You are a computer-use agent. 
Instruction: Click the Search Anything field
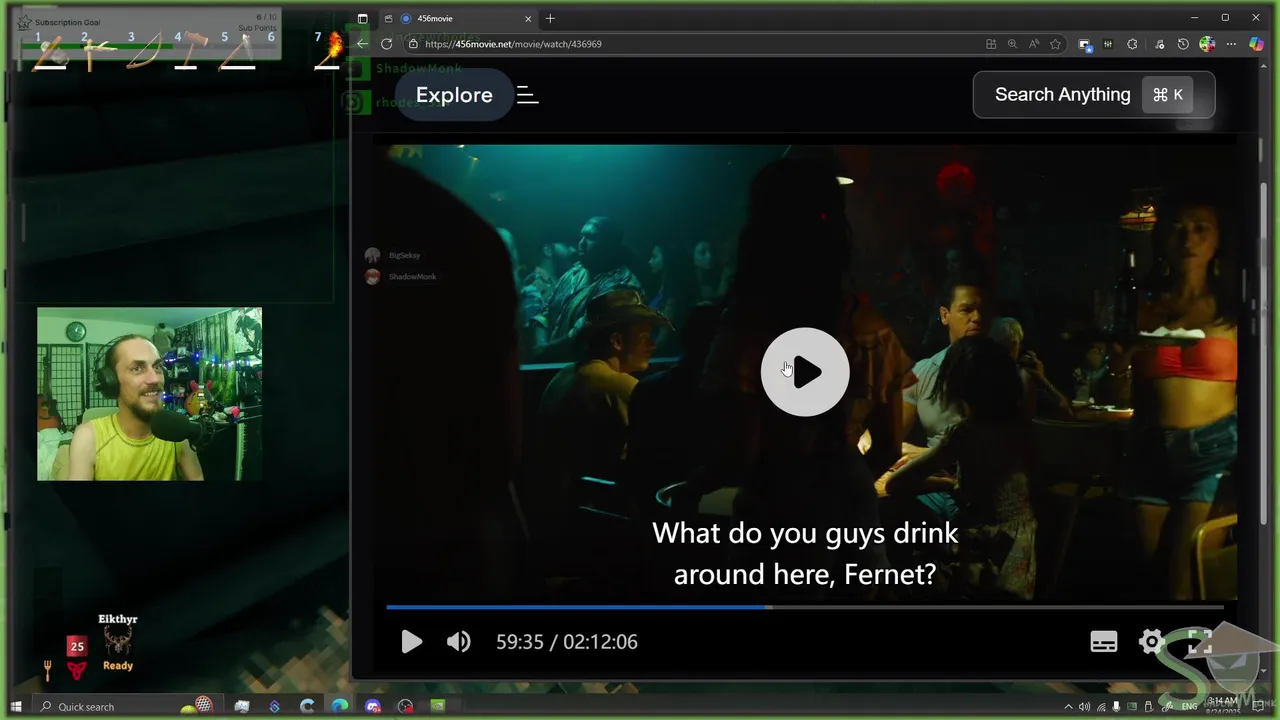click(1094, 95)
